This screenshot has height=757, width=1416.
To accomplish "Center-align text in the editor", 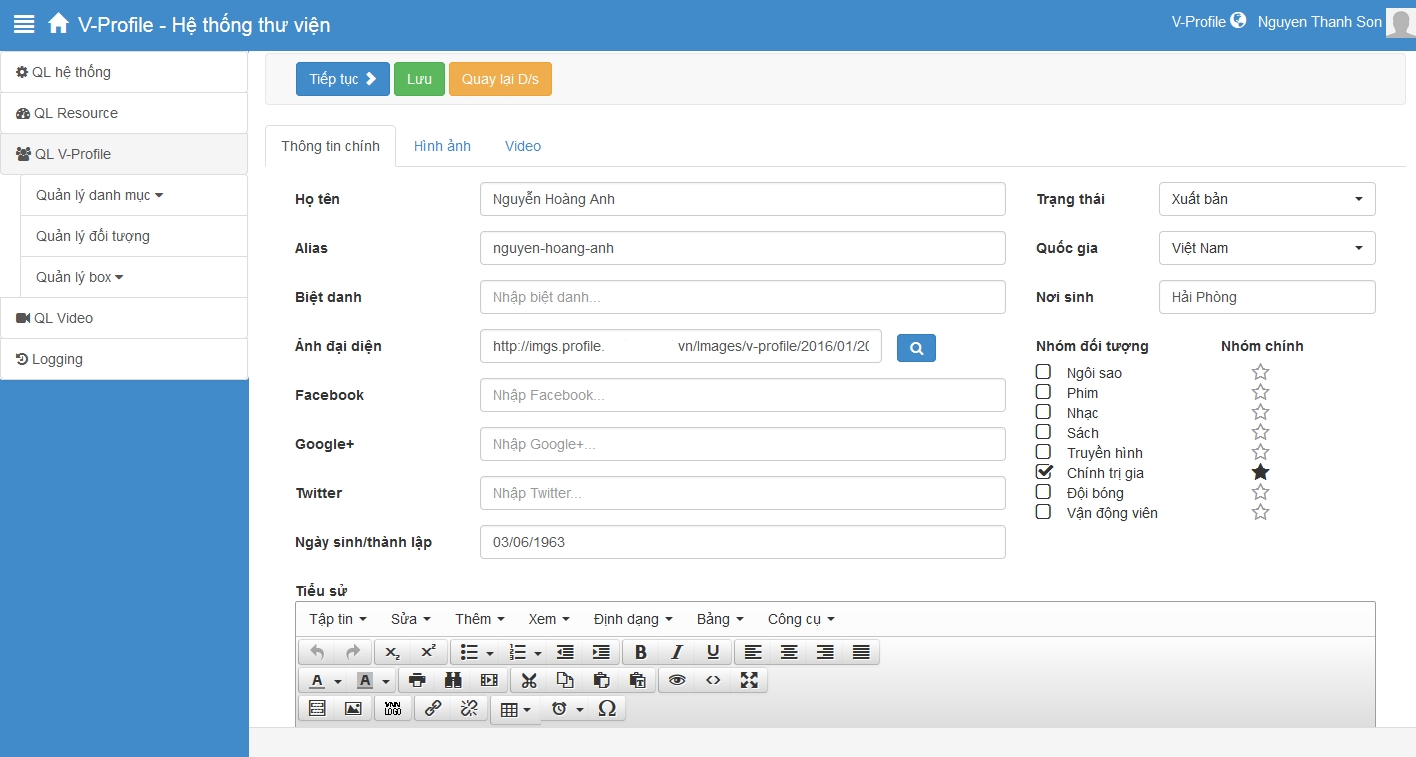I will [x=789, y=652].
